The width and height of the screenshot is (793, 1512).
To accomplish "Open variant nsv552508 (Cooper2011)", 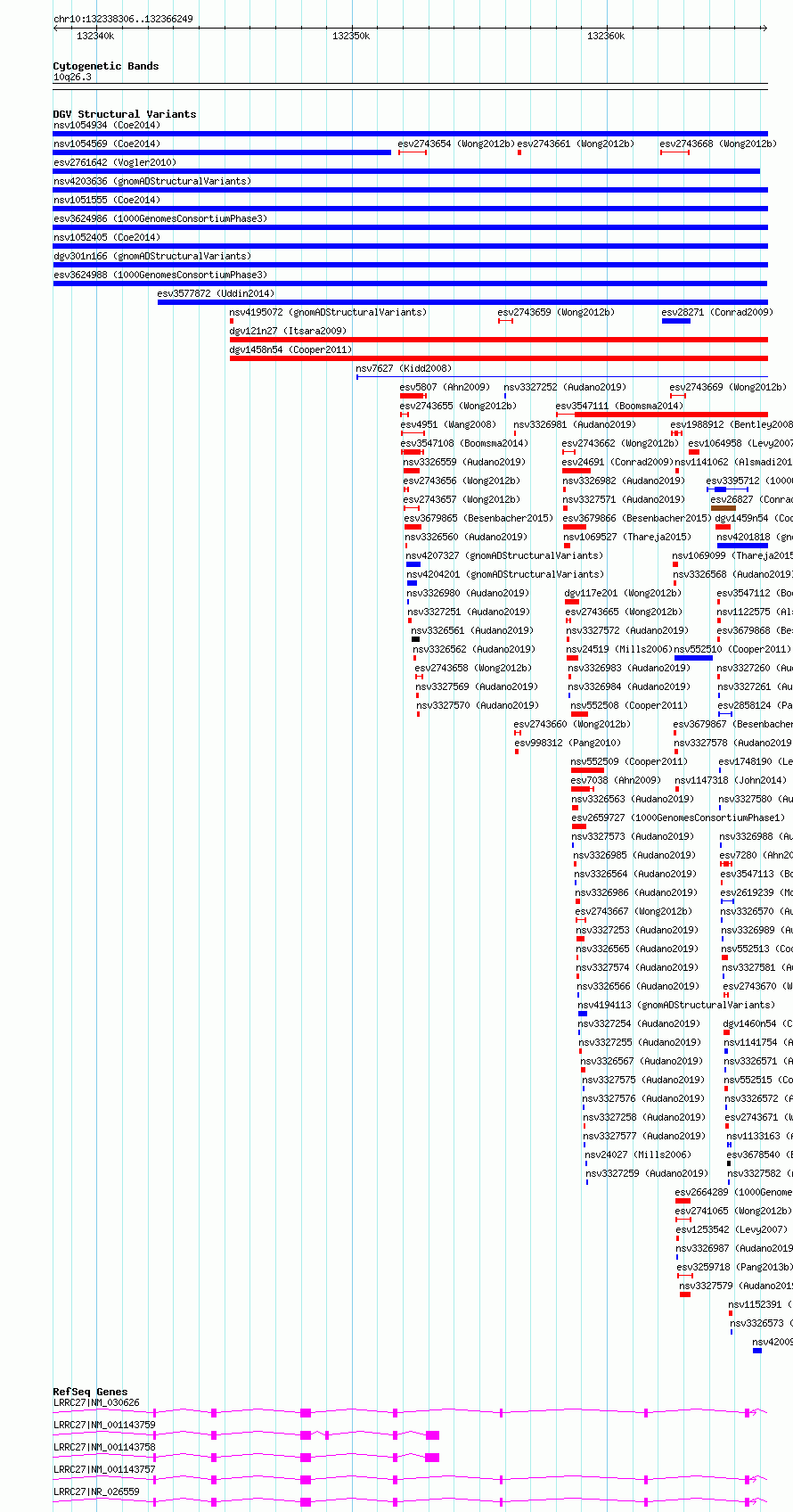I will click(x=629, y=705).
